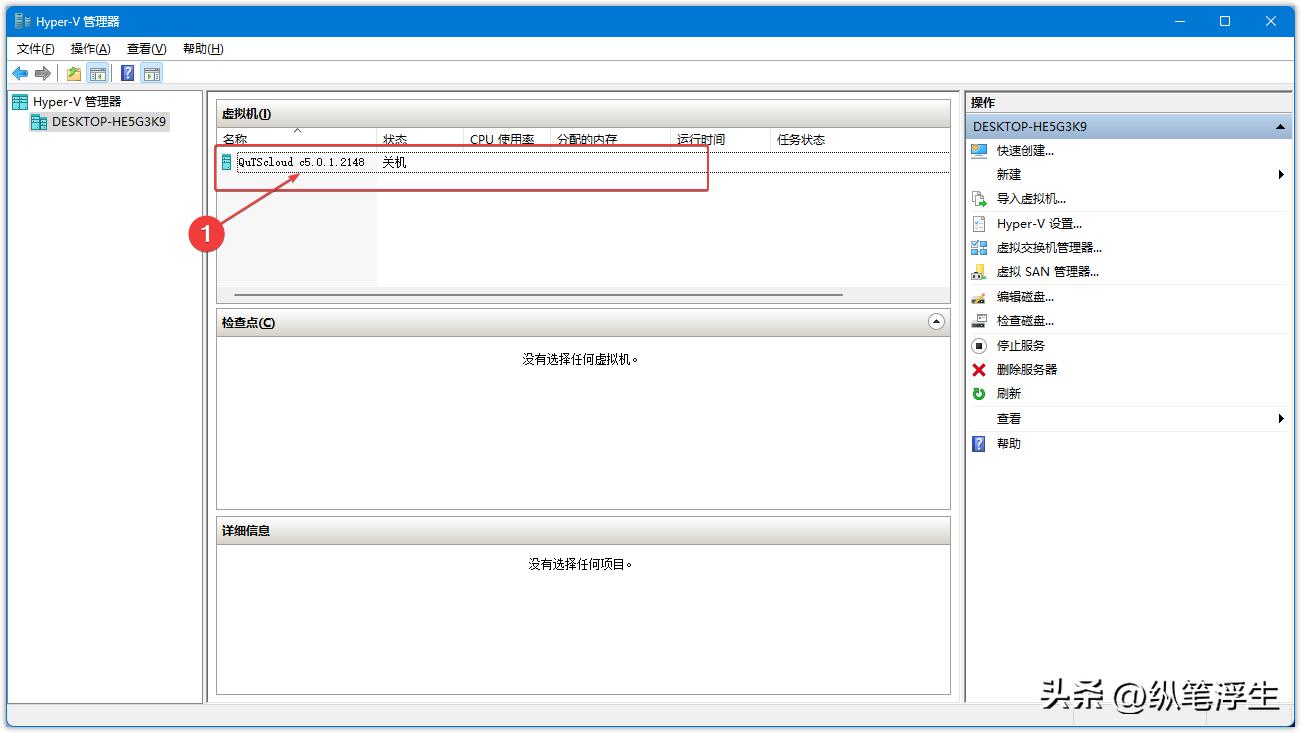This screenshot has height=733, width=1301.
Task: Open 帮助 in the actions pane
Action: pos(1008,444)
